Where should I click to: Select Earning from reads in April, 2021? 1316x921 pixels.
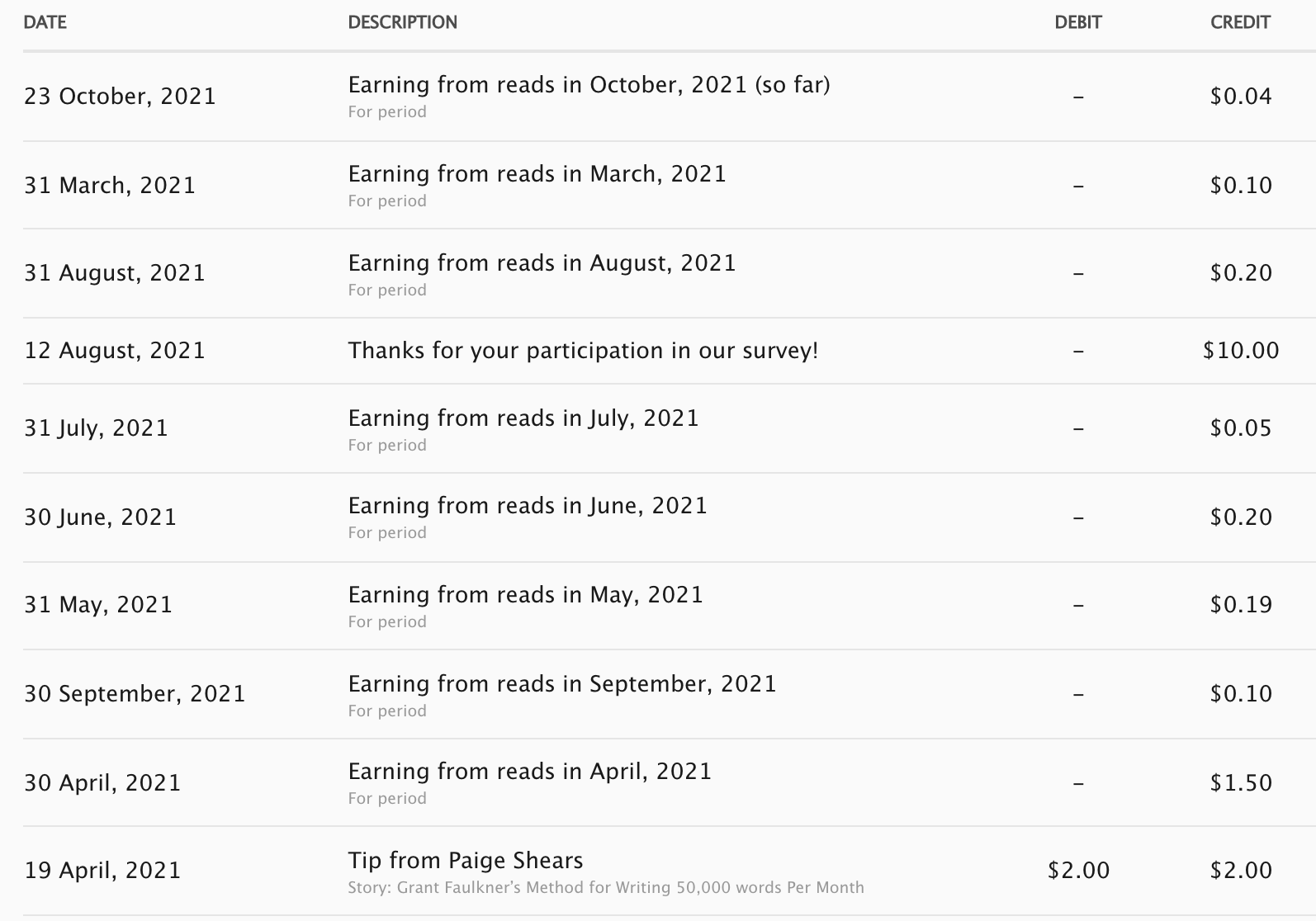click(x=529, y=772)
